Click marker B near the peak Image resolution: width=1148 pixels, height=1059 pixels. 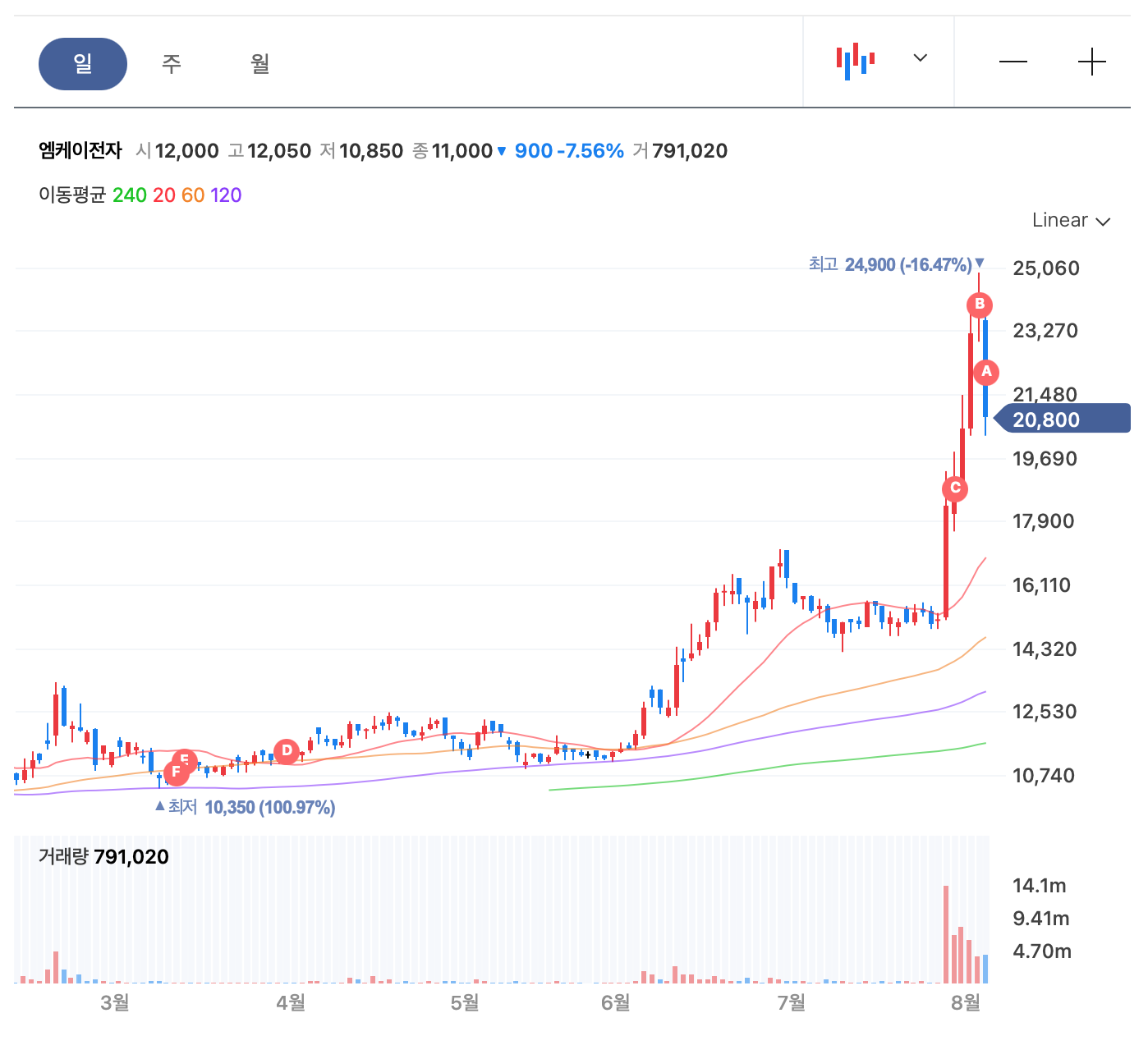(979, 305)
